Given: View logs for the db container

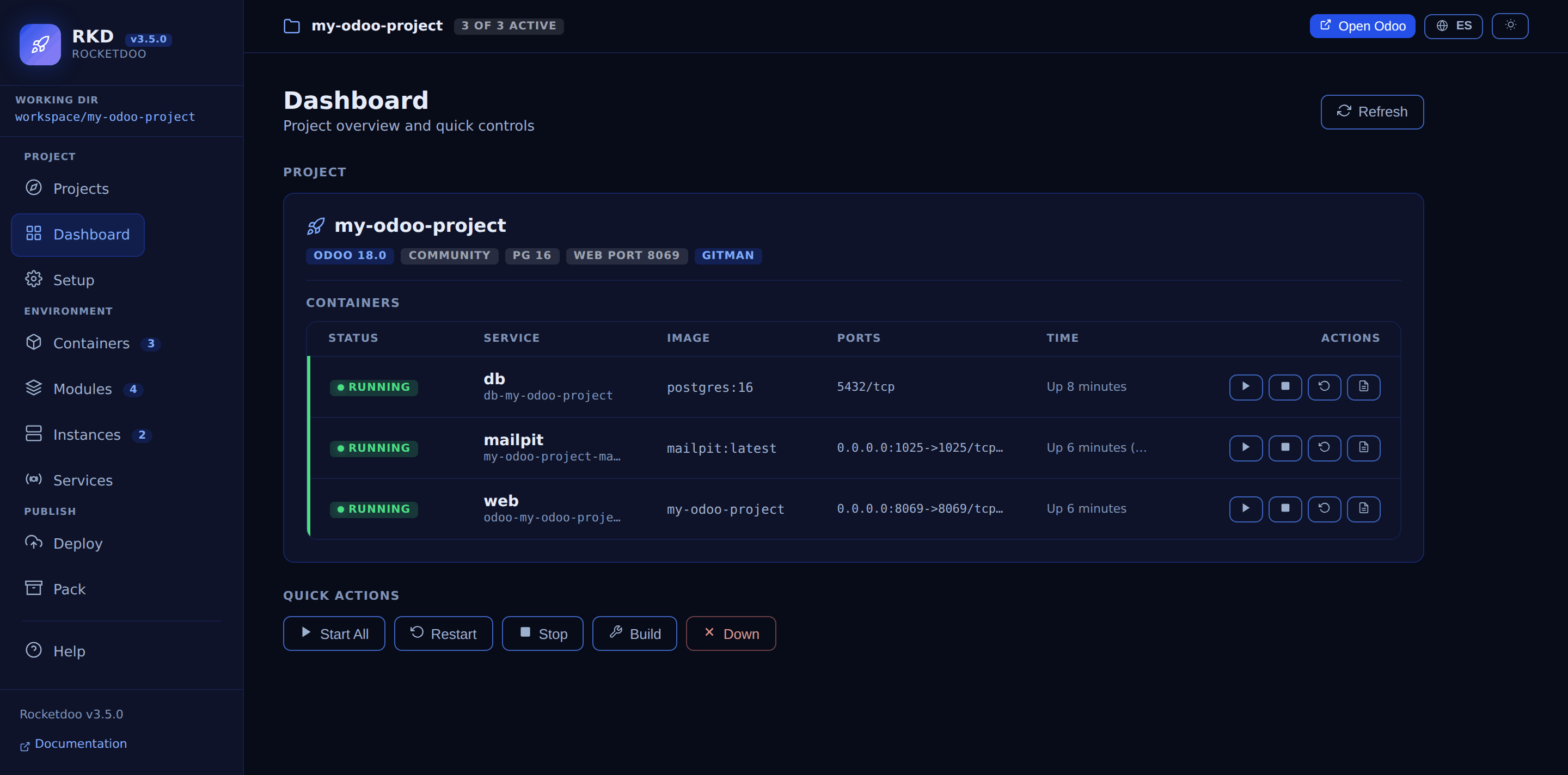Looking at the screenshot, I should pos(1363,387).
